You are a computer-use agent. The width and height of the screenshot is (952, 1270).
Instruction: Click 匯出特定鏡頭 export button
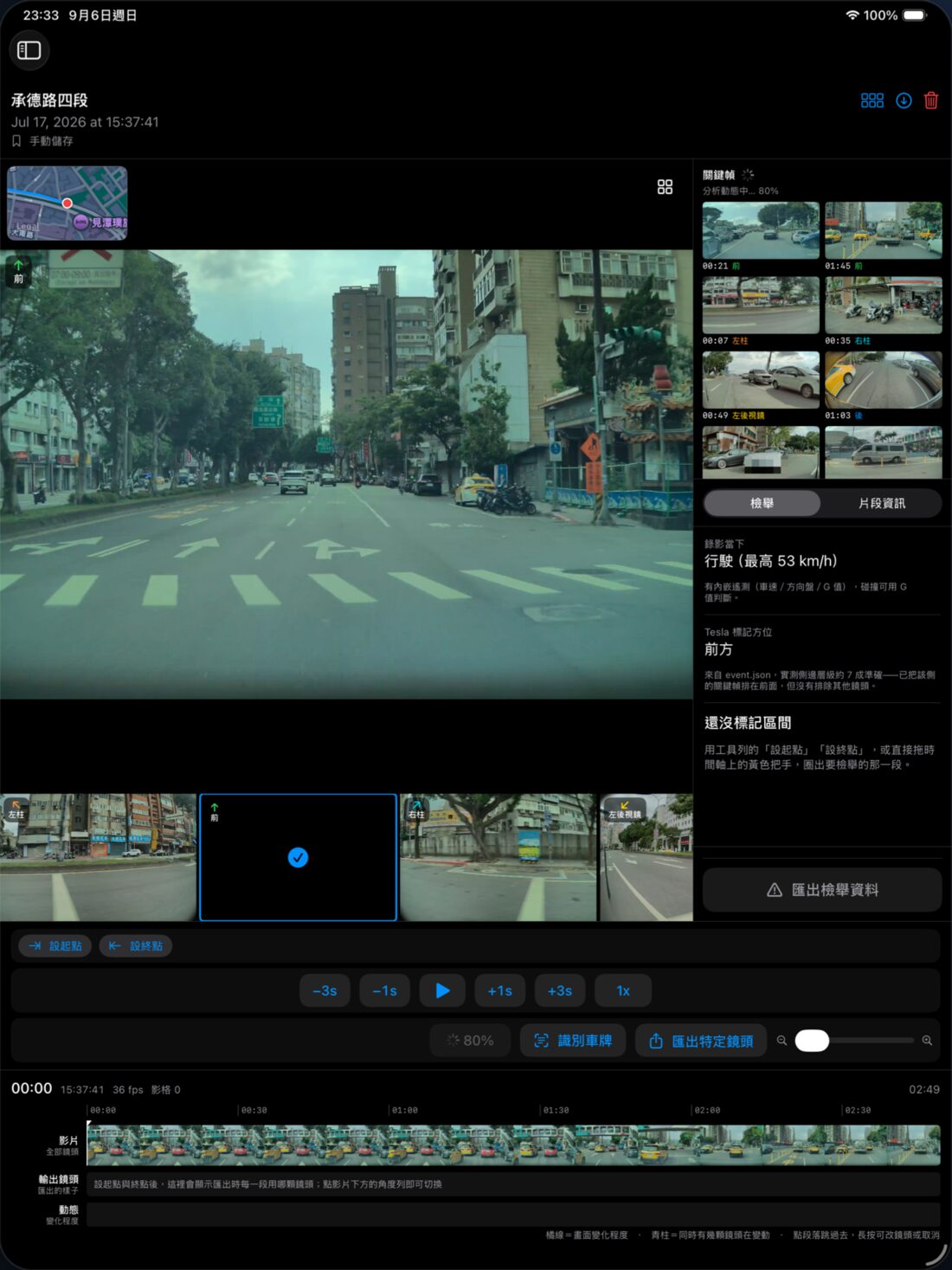tap(701, 1041)
